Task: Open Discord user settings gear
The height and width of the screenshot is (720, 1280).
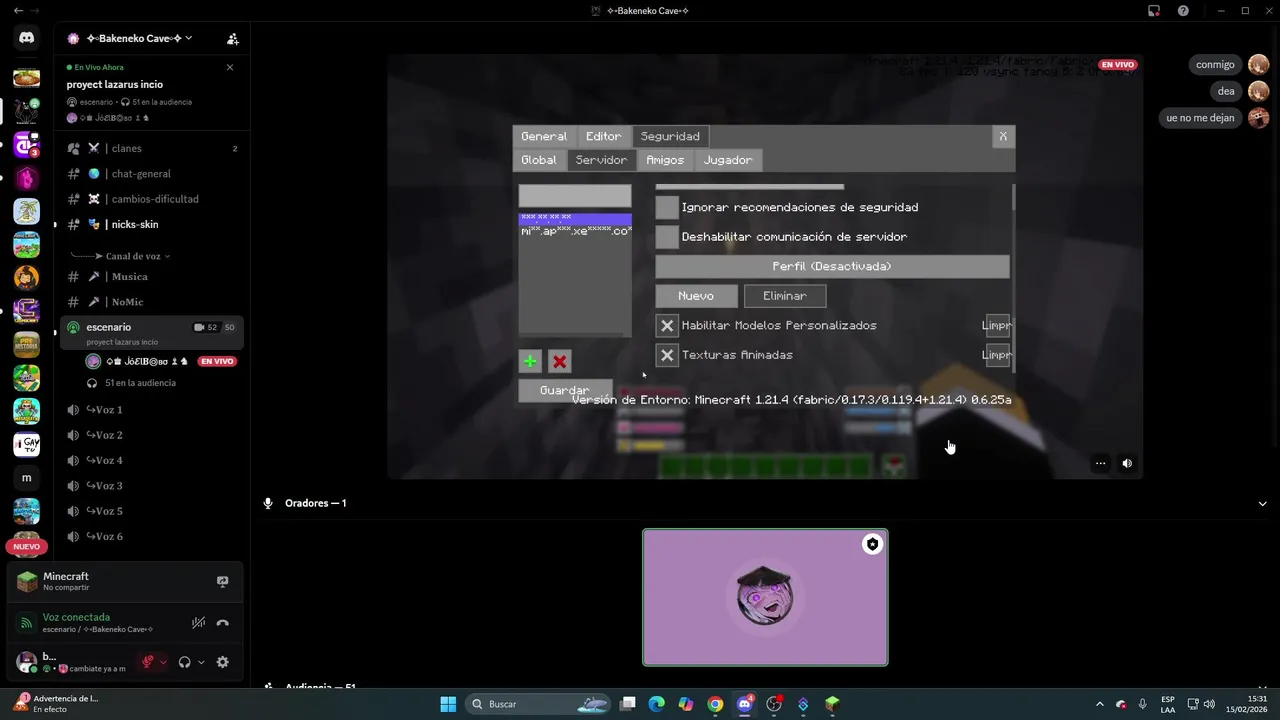Action: (x=222, y=662)
